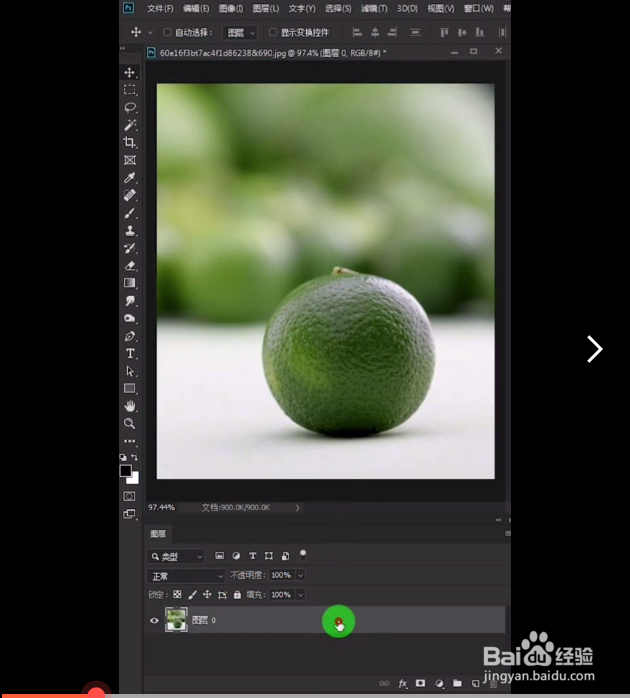The image size is (630, 698).
Task: Click the foreground color swatch
Action: [126, 471]
